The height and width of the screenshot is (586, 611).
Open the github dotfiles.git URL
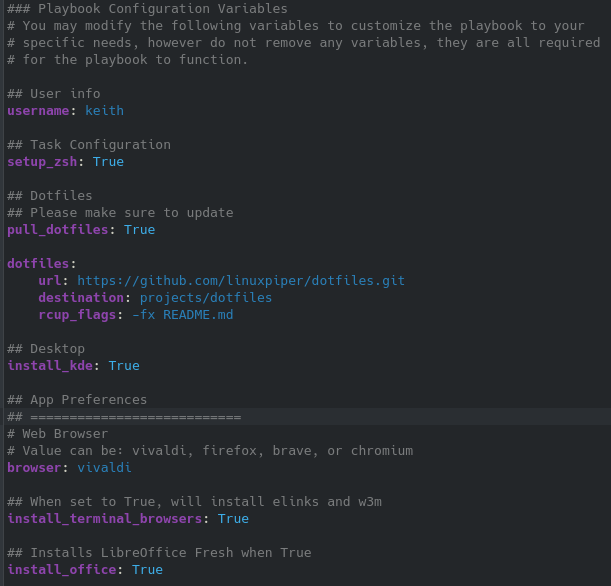tap(241, 281)
